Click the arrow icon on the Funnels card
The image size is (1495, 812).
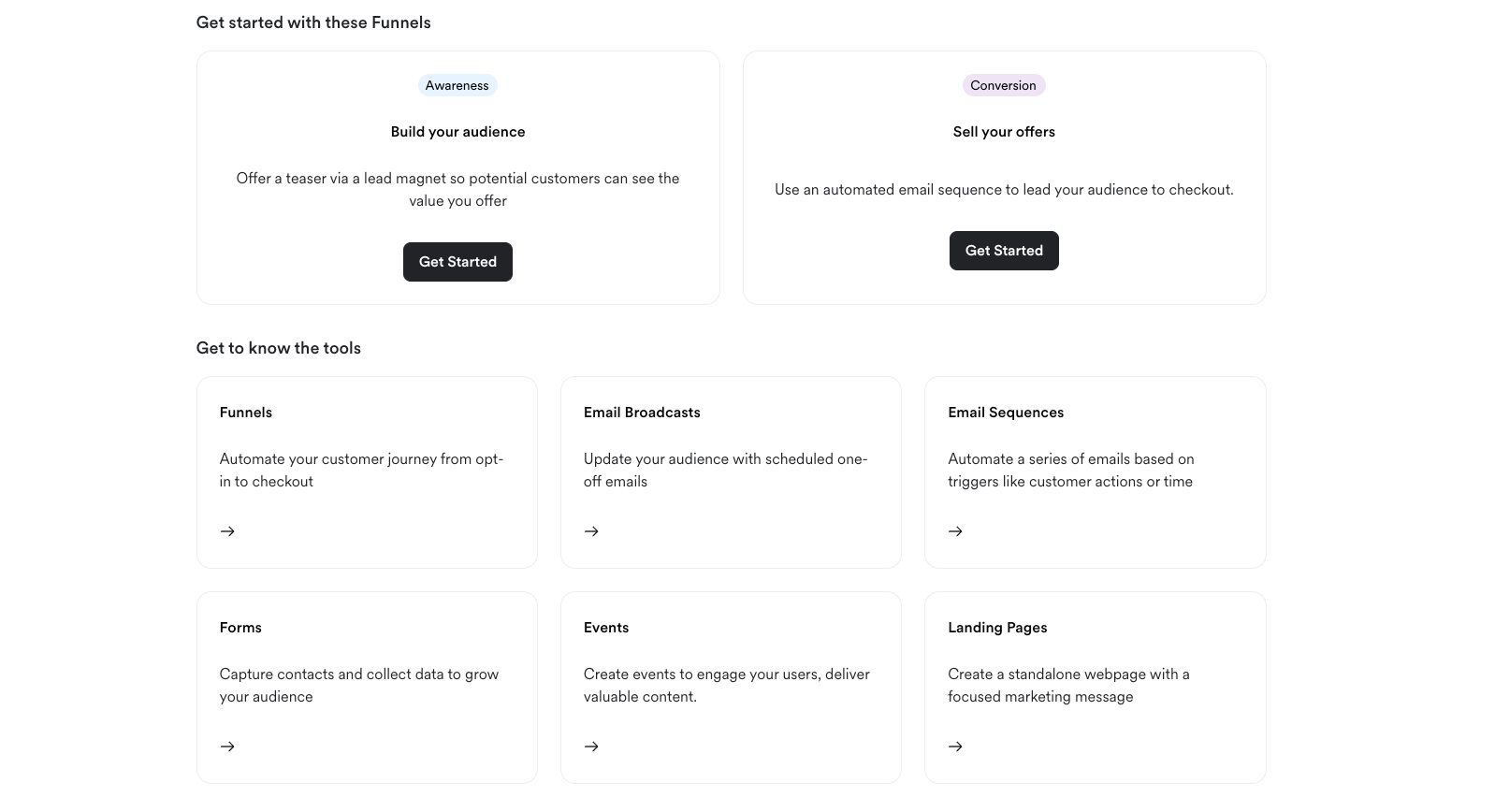[227, 530]
